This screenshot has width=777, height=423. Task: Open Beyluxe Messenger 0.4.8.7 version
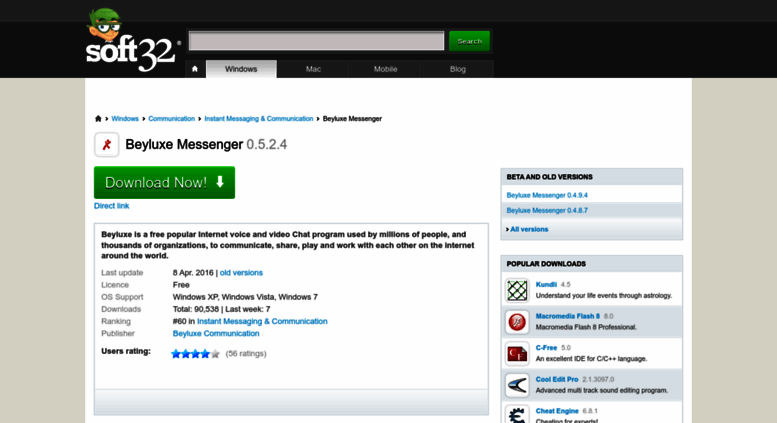(547, 211)
